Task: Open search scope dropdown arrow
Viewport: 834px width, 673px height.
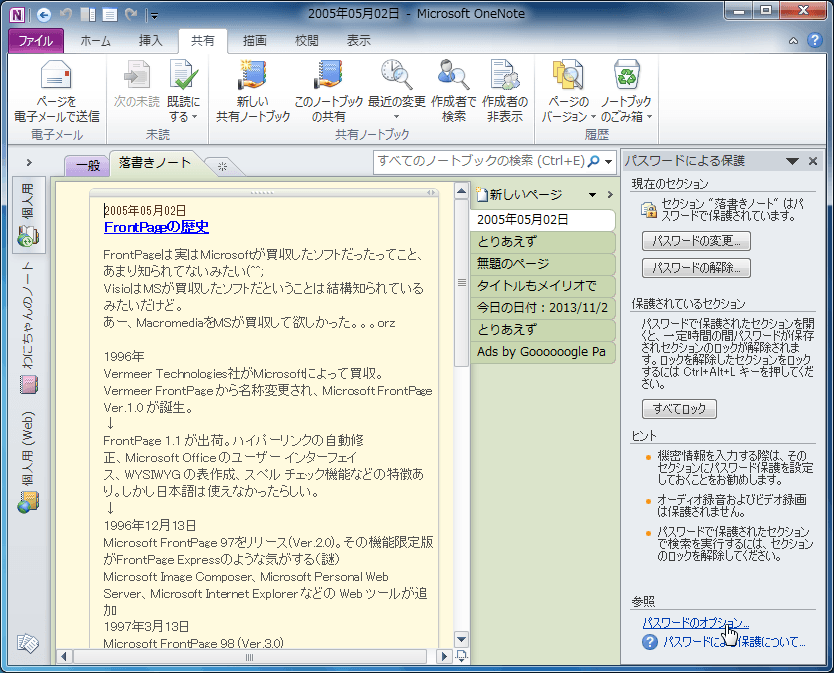Action: click(608, 162)
